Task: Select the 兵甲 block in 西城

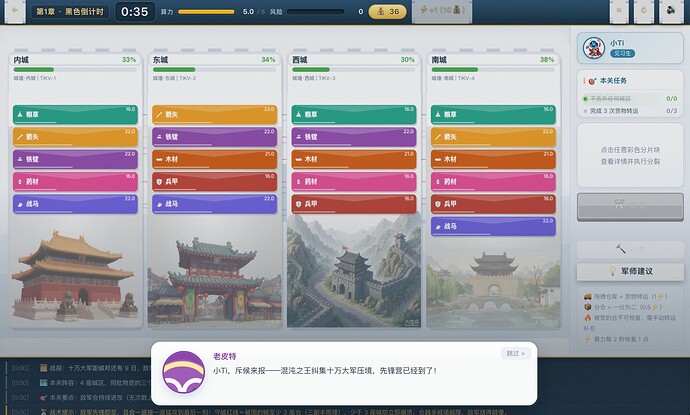Action: tap(354, 204)
